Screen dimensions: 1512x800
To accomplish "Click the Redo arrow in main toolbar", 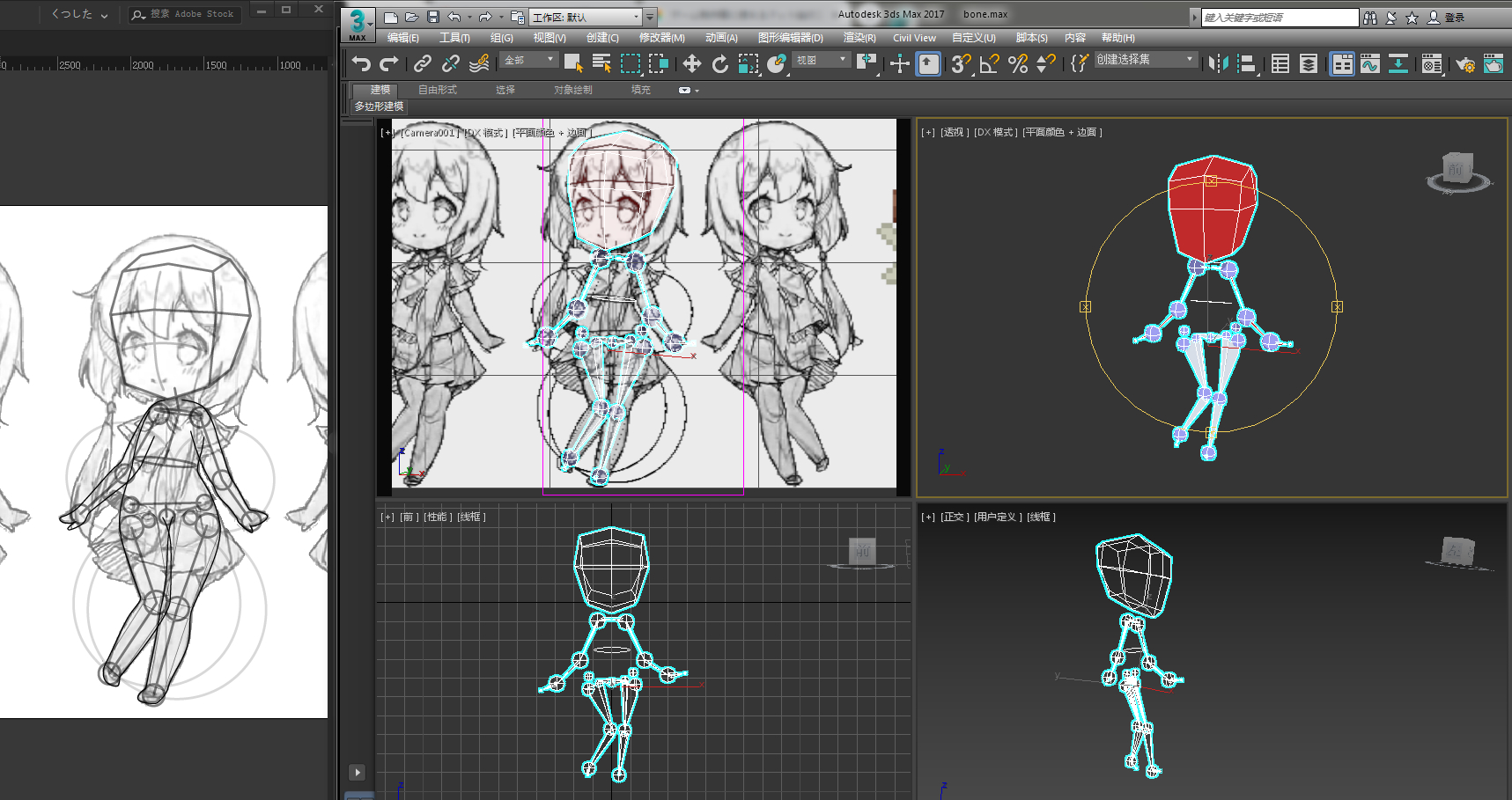I will point(389,63).
